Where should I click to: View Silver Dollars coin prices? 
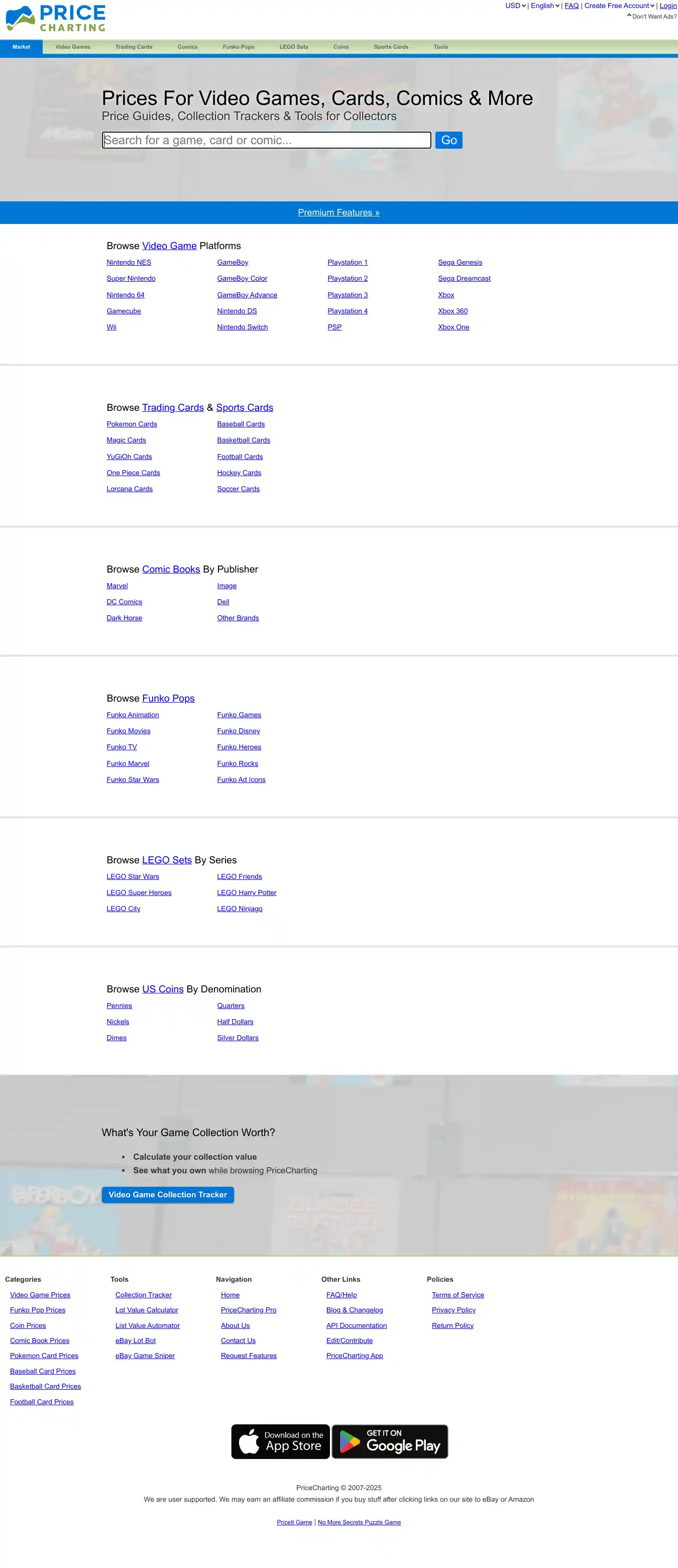click(238, 1038)
